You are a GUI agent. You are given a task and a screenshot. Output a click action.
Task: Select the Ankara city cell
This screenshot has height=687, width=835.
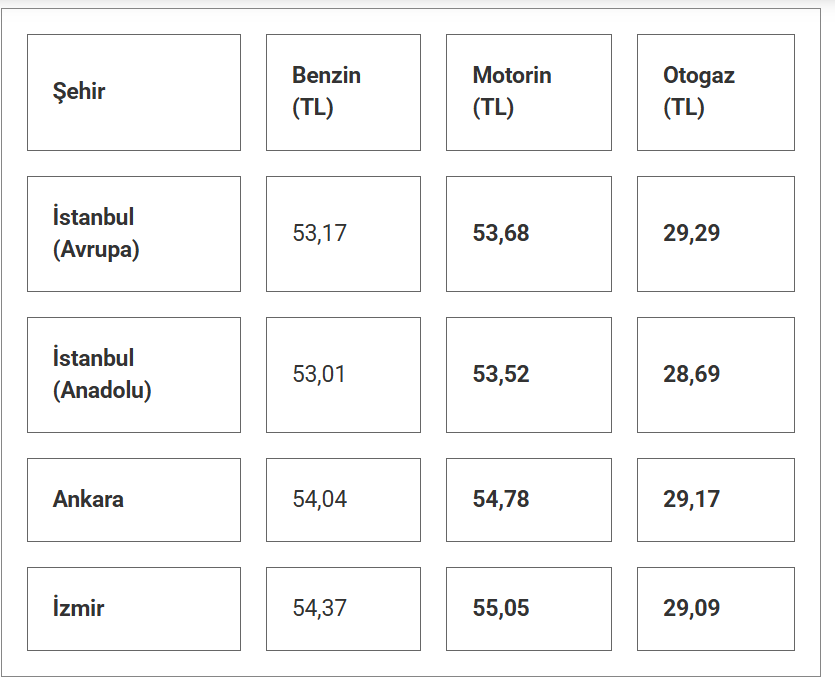coord(133,499)
